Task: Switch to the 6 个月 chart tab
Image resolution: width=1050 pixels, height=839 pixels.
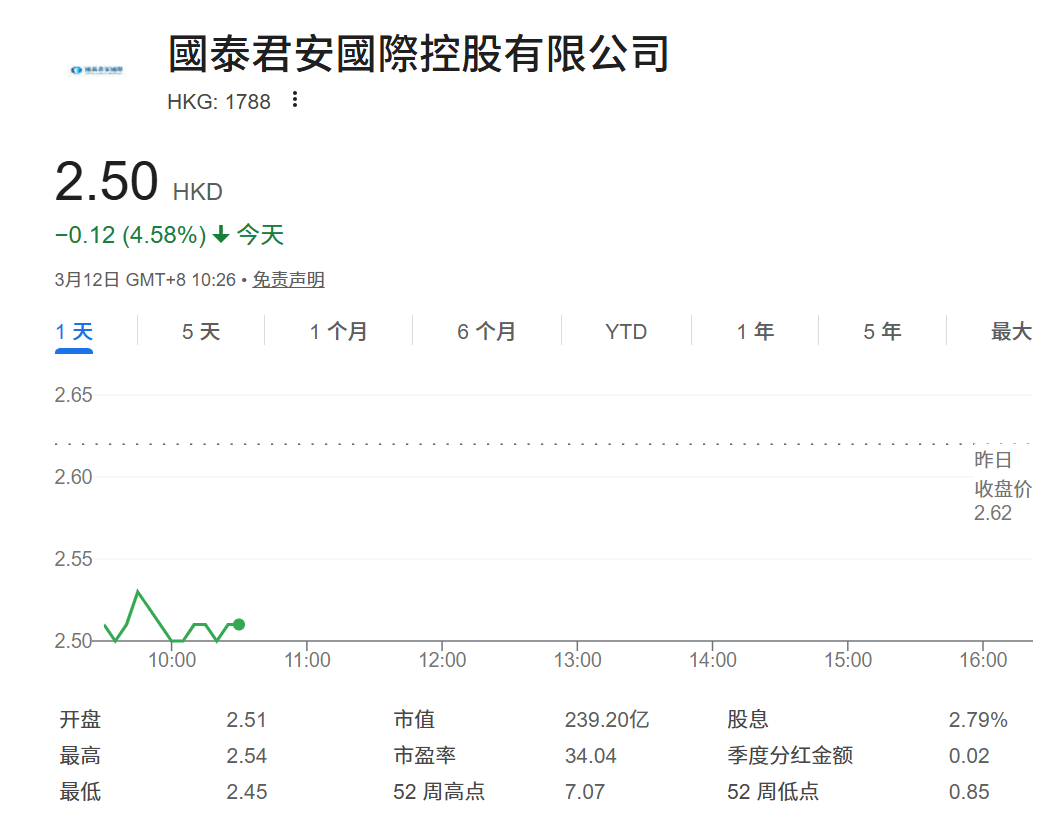Action: coord(486,331)
